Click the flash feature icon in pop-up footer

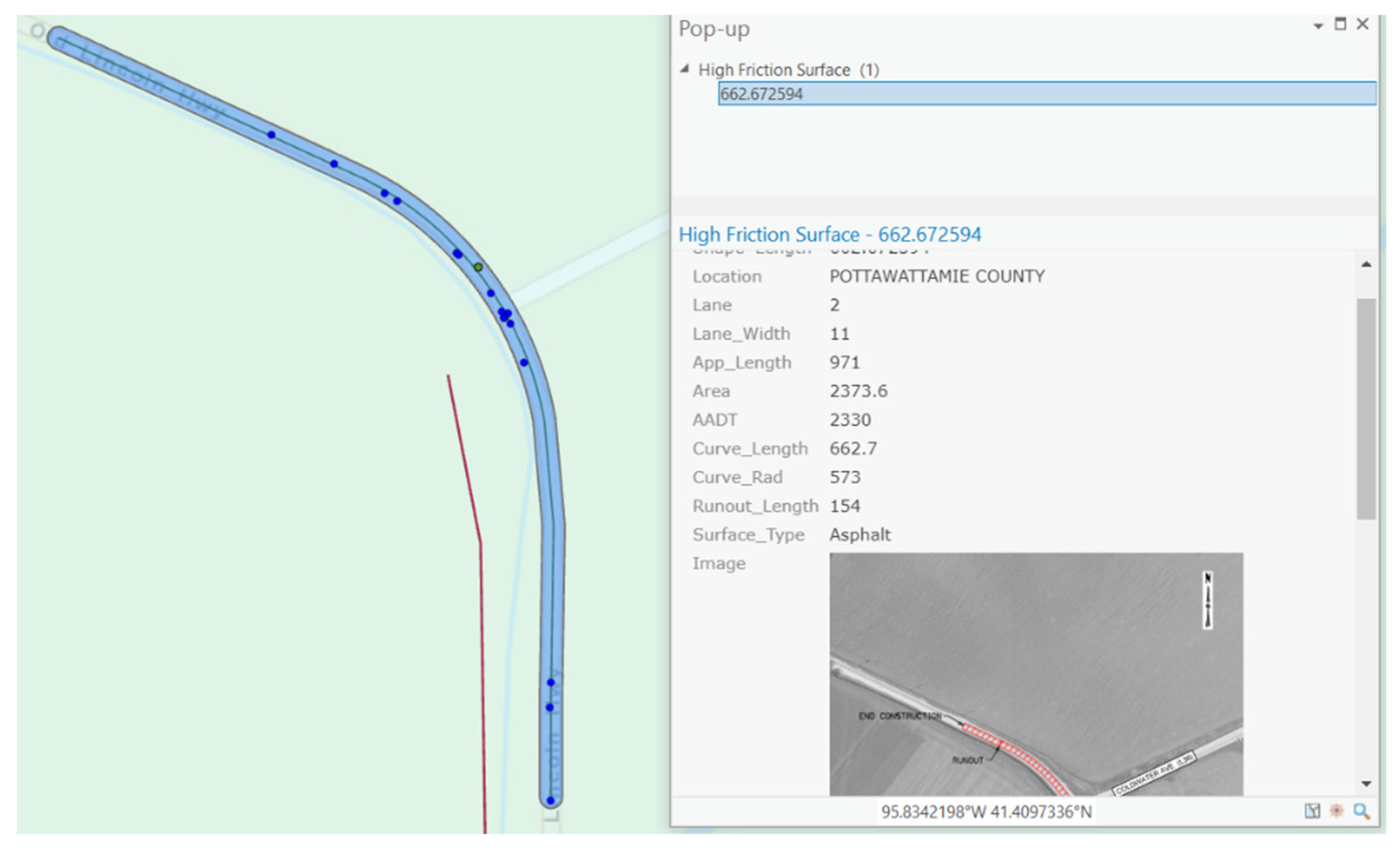click(1337, 810)
